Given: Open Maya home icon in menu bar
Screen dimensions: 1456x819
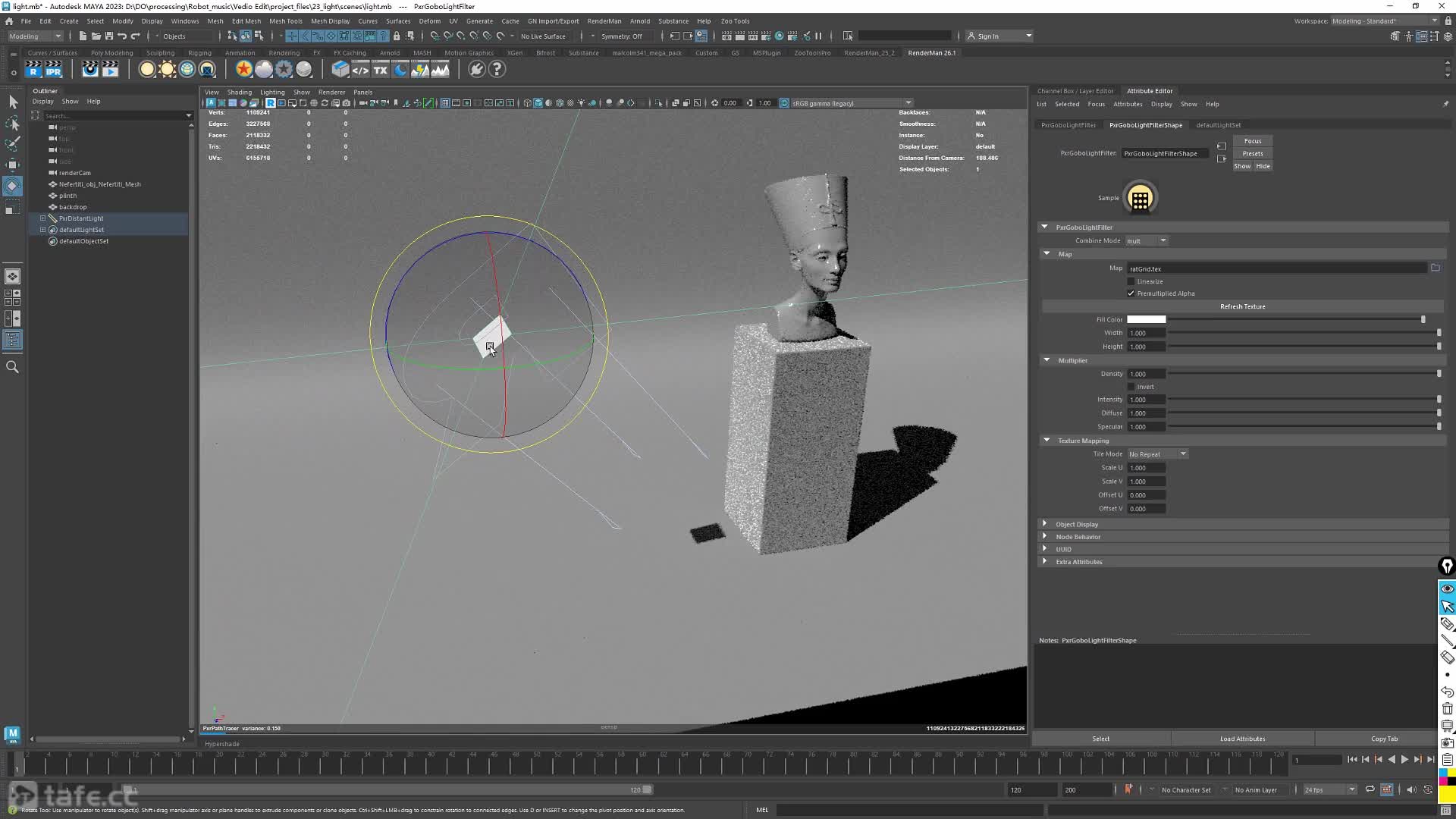Looking at the screenshot, I should tap(9, 21).
